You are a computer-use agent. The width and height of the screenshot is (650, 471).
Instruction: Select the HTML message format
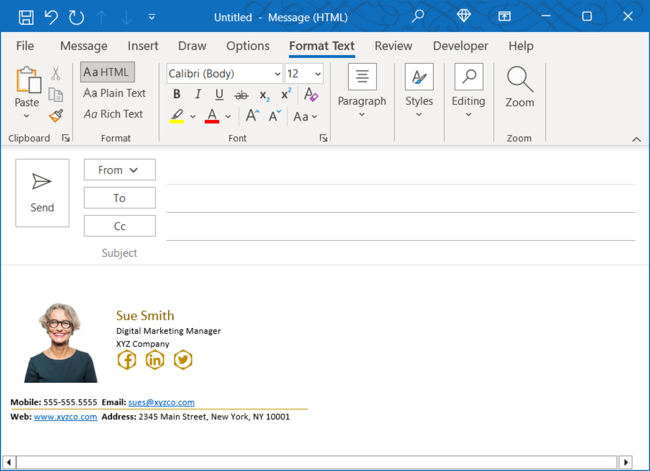pyautogui.click(x=107, y=72)
